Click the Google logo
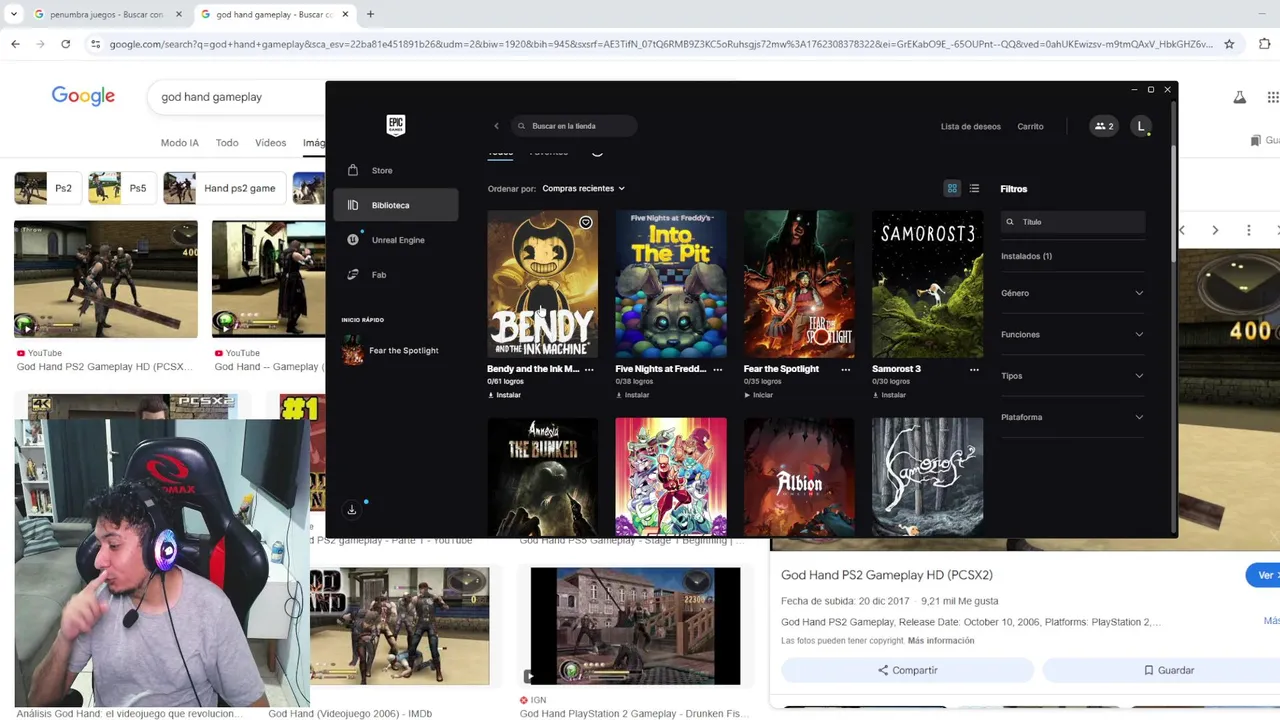 [83, 96]
